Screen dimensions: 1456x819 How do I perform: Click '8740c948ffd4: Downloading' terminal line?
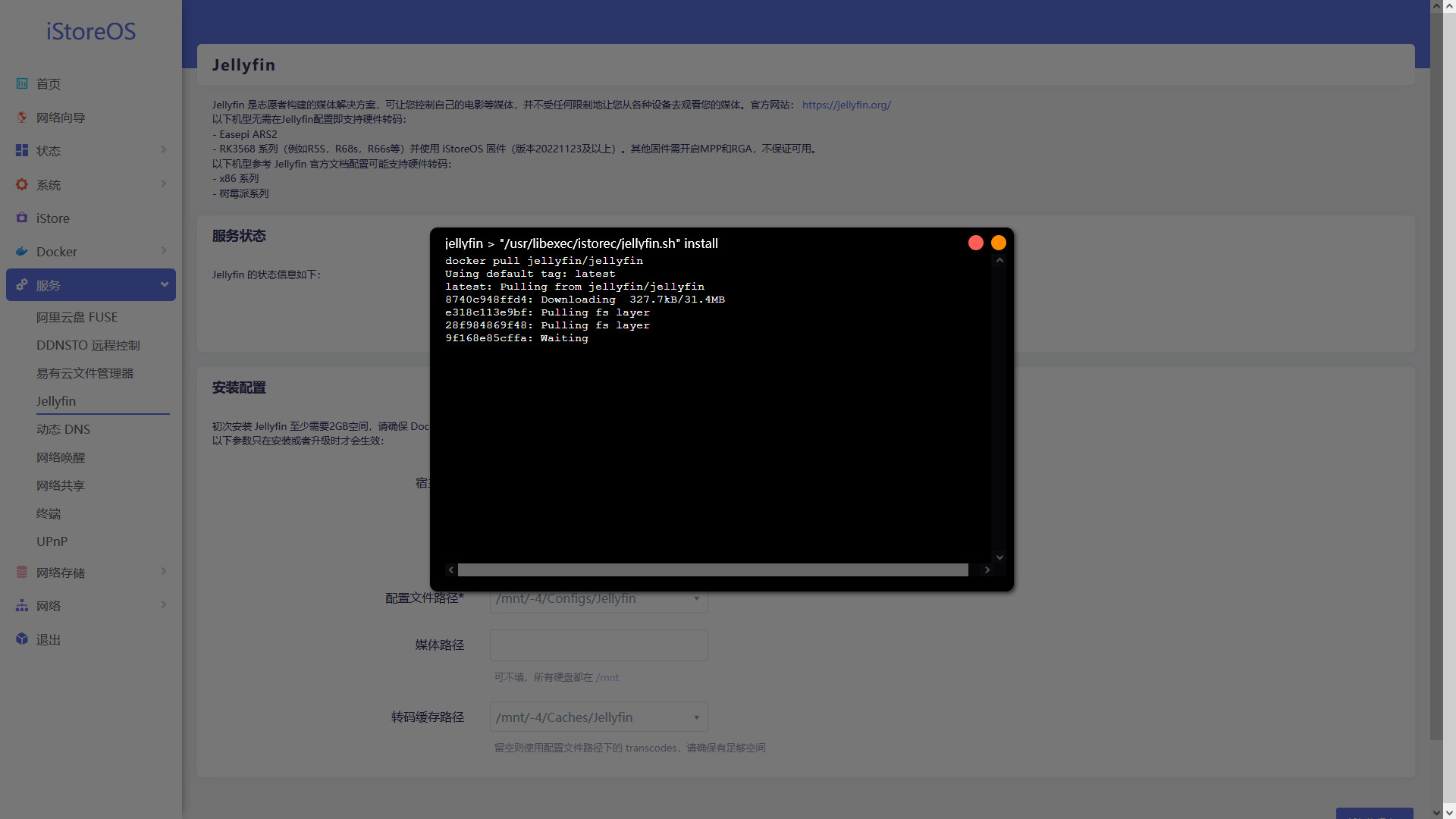click(585, 300)
